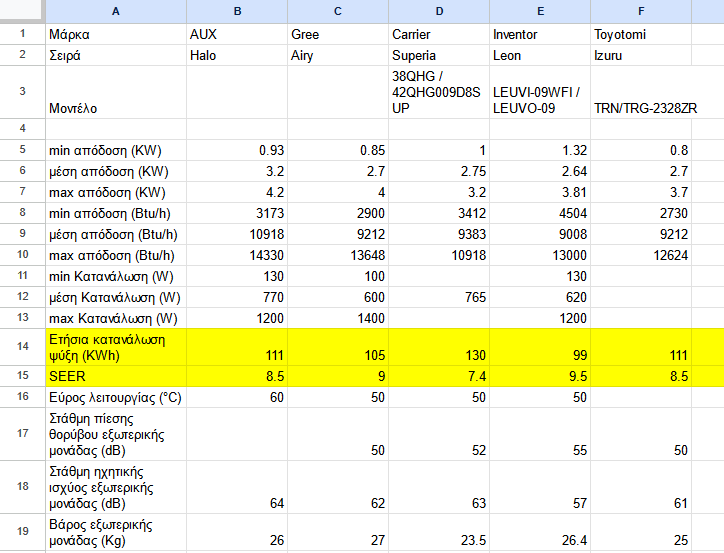Image resolution: width=724 pixels, height=553 pixels.
Task: Select column B header
Action: pyautogui.click(x=237, y=12)
